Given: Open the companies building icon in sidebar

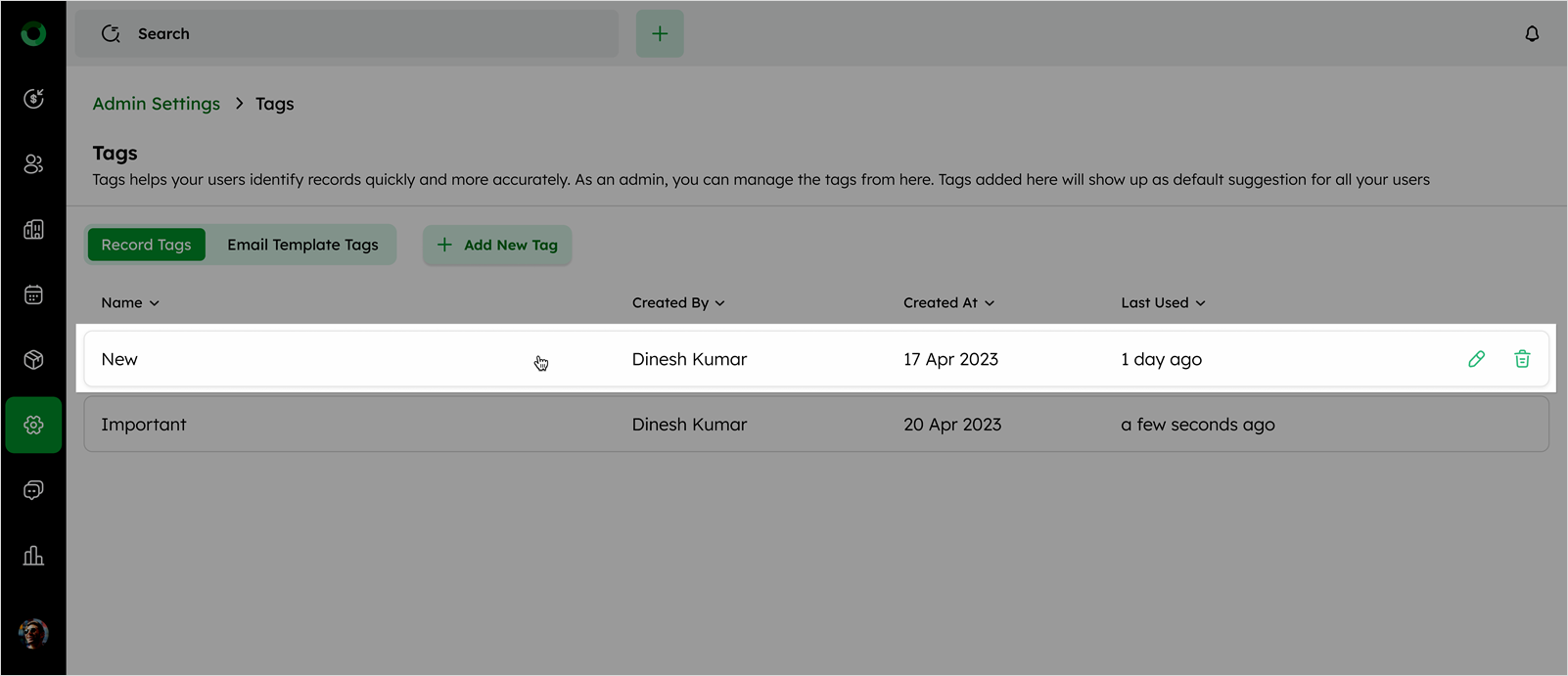Looking at the screenshot, I should (x=33, y=230).
